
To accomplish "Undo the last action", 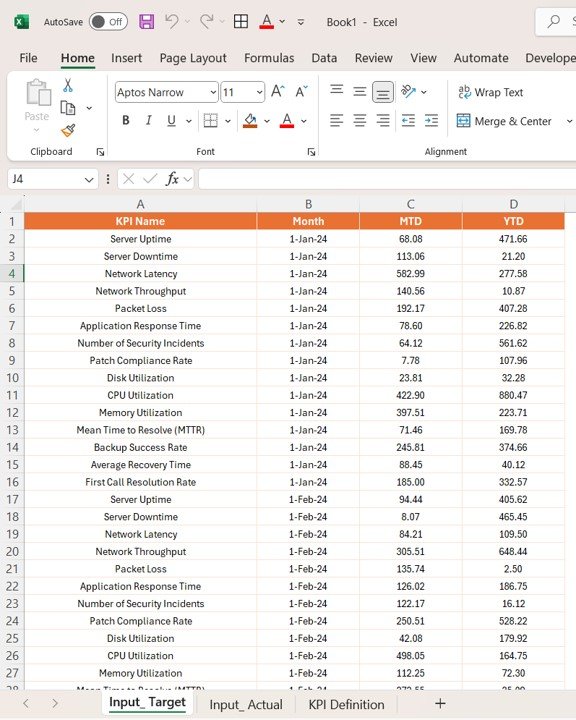I will pyautogui.click(x=172, y=22).
